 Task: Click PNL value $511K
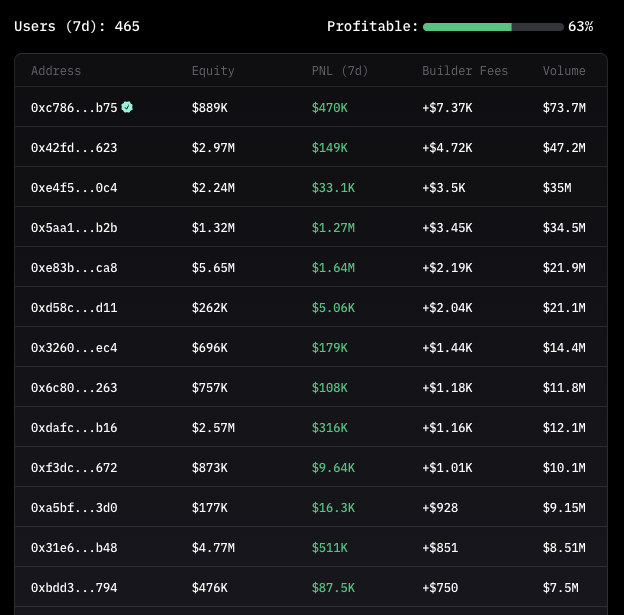click(330, 548)
